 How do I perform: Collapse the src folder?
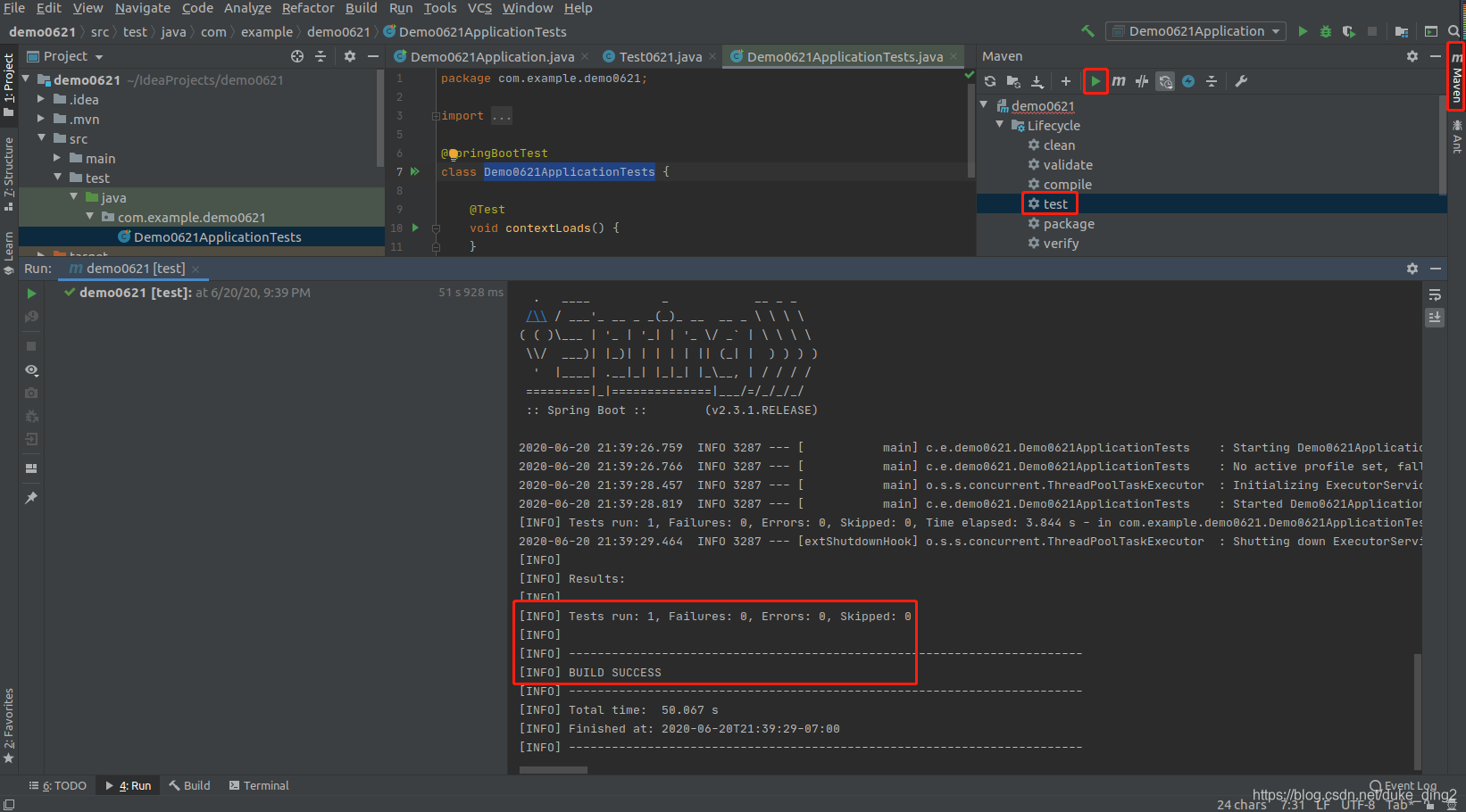coord(42,138)
